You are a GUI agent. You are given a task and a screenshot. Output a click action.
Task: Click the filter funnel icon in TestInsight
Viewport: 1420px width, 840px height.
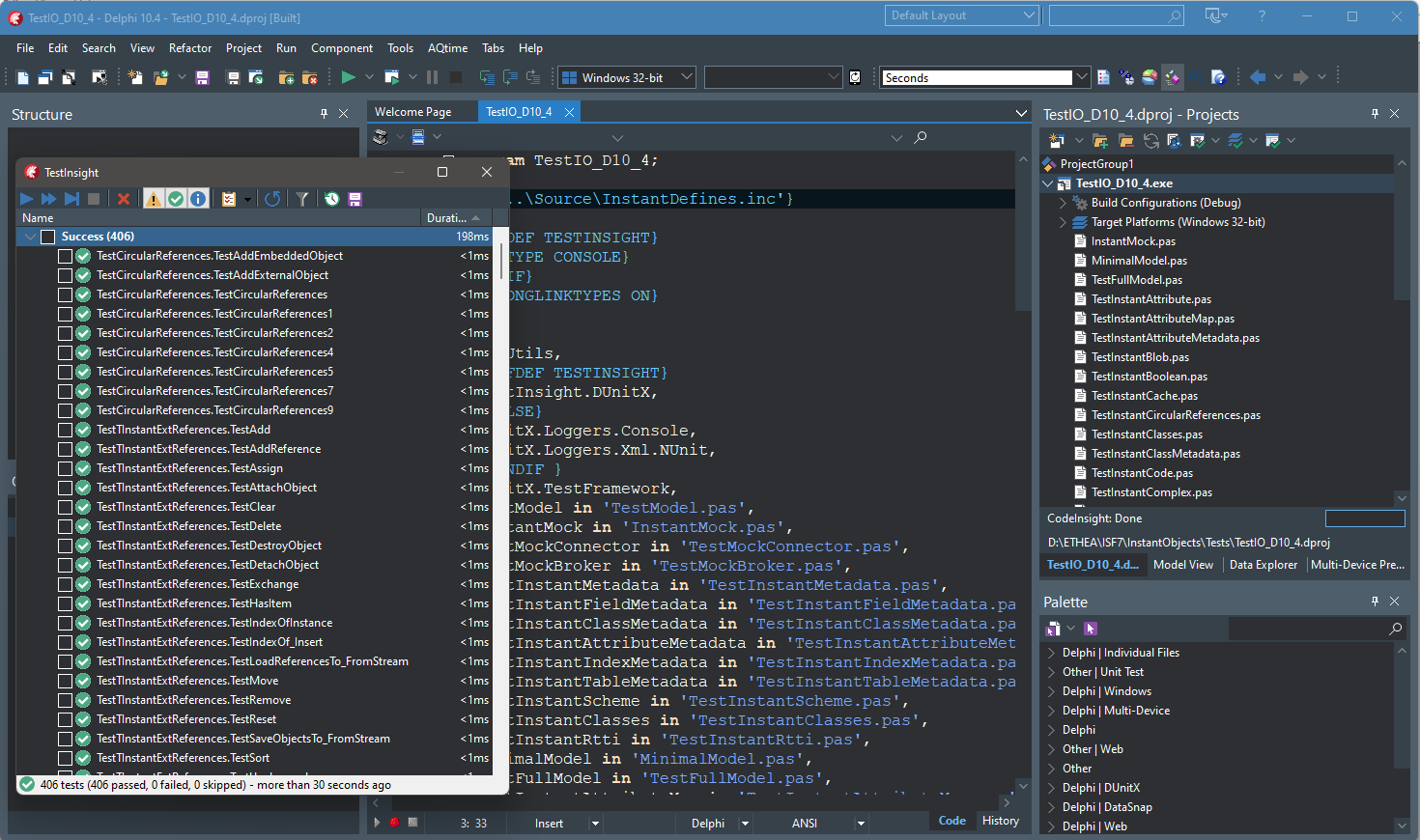pyautogui.click(x=302, y=199)
